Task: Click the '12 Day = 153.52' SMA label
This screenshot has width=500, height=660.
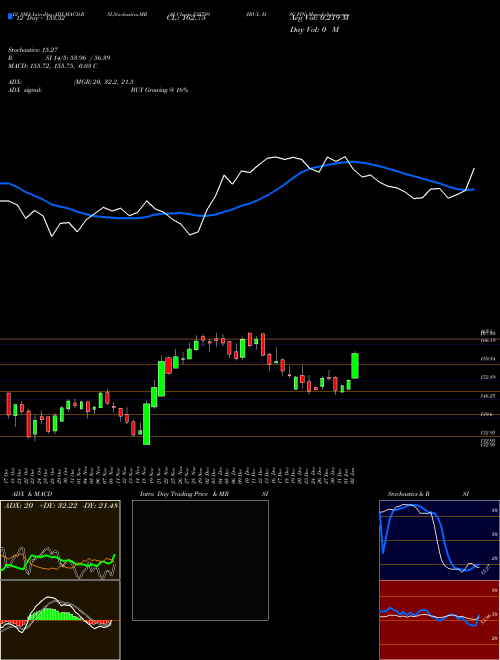Action: 40,18
